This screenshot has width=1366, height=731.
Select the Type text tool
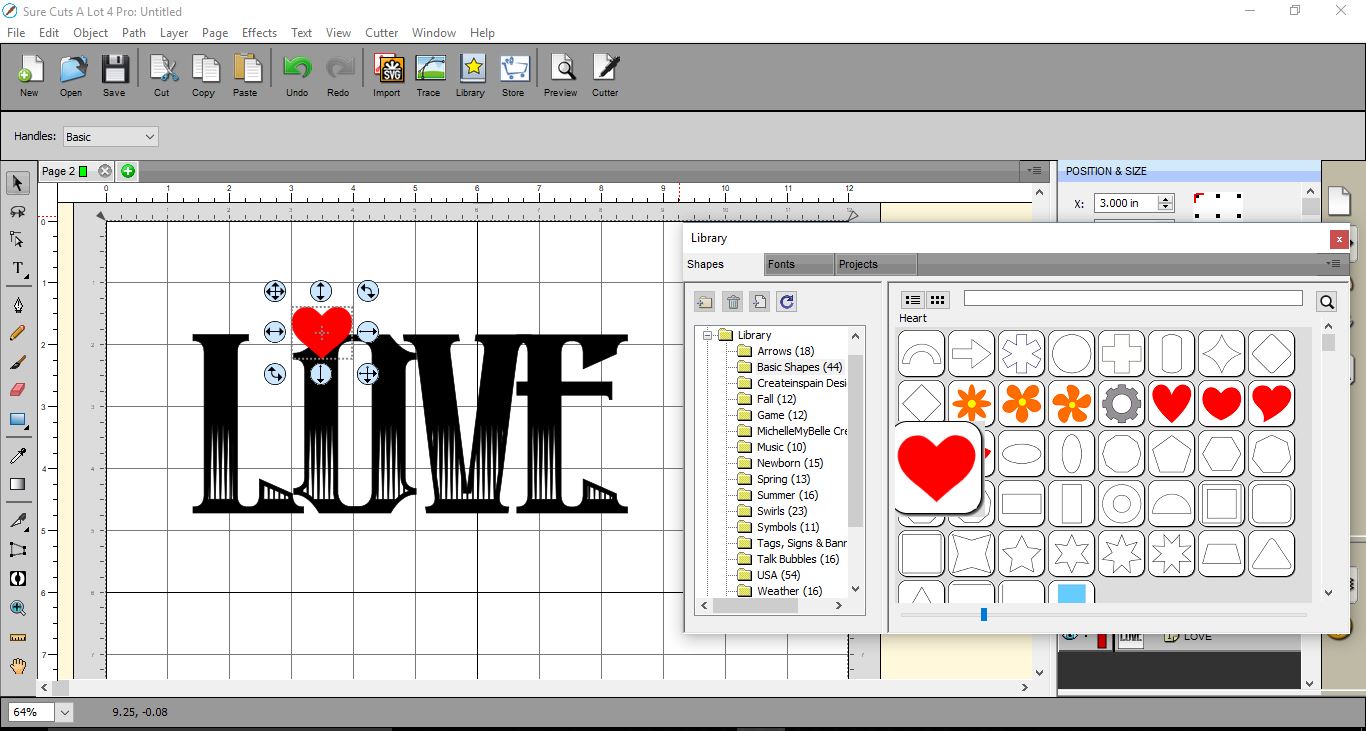(x=17, y=268)
